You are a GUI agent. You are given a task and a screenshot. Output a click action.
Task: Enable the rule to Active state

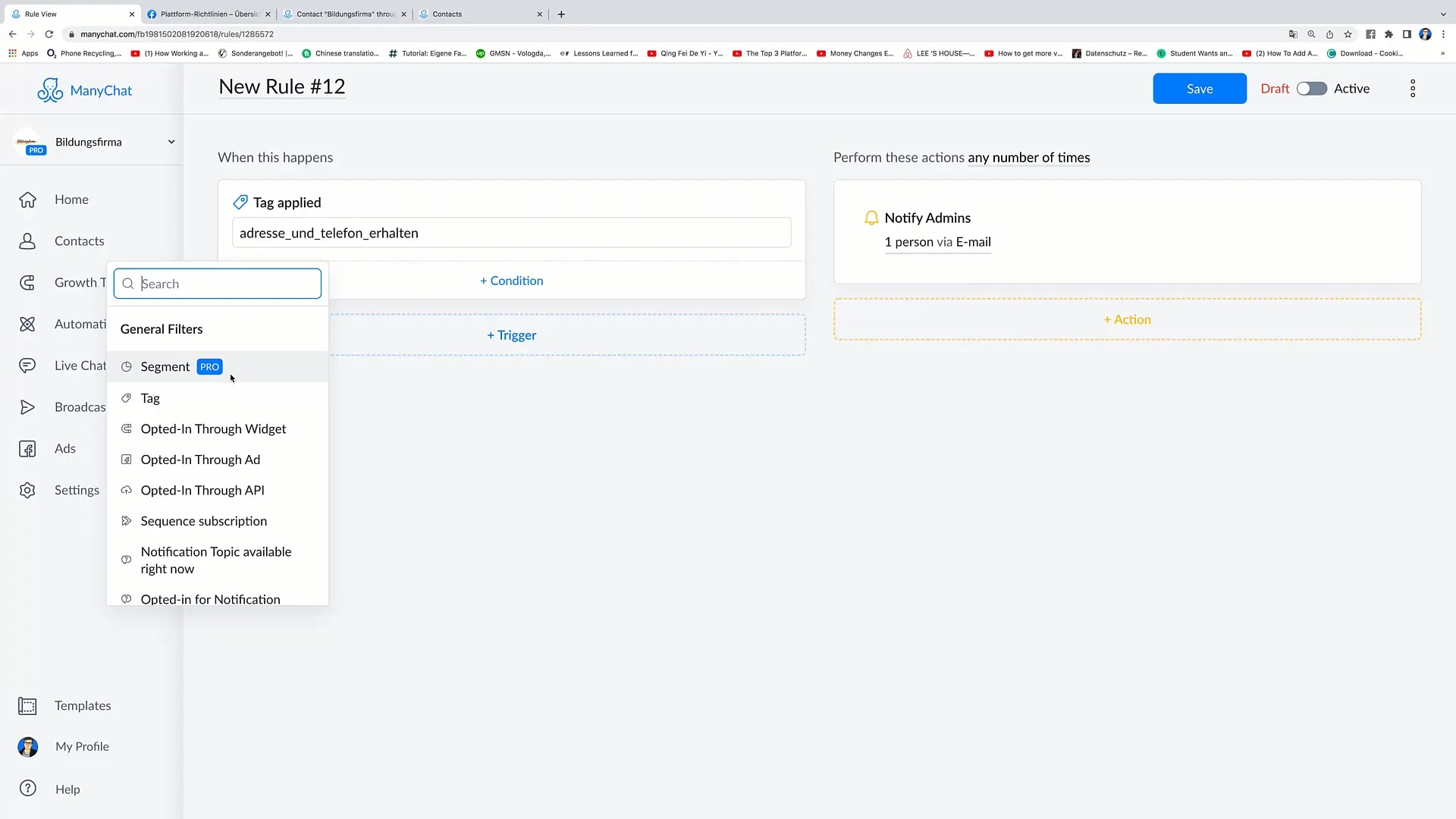[x=1311, y=88]
